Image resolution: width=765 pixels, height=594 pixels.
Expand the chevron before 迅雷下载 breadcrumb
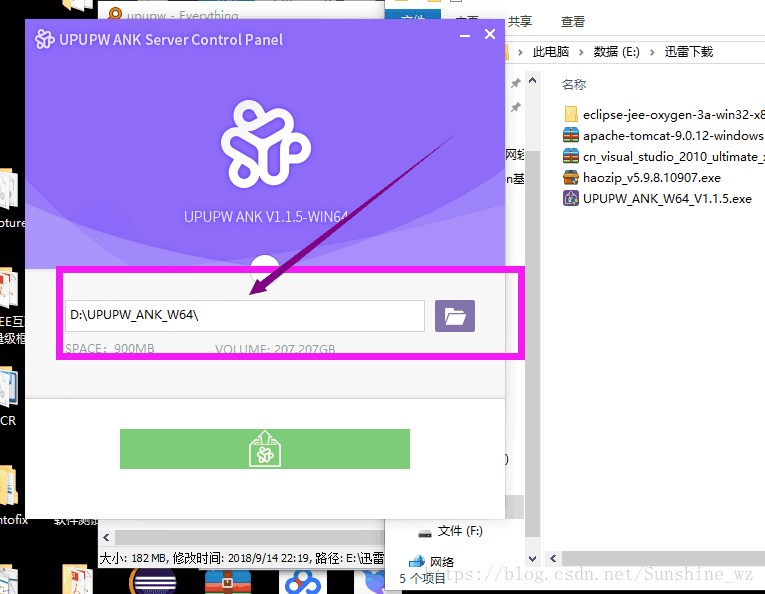point(652,52)
